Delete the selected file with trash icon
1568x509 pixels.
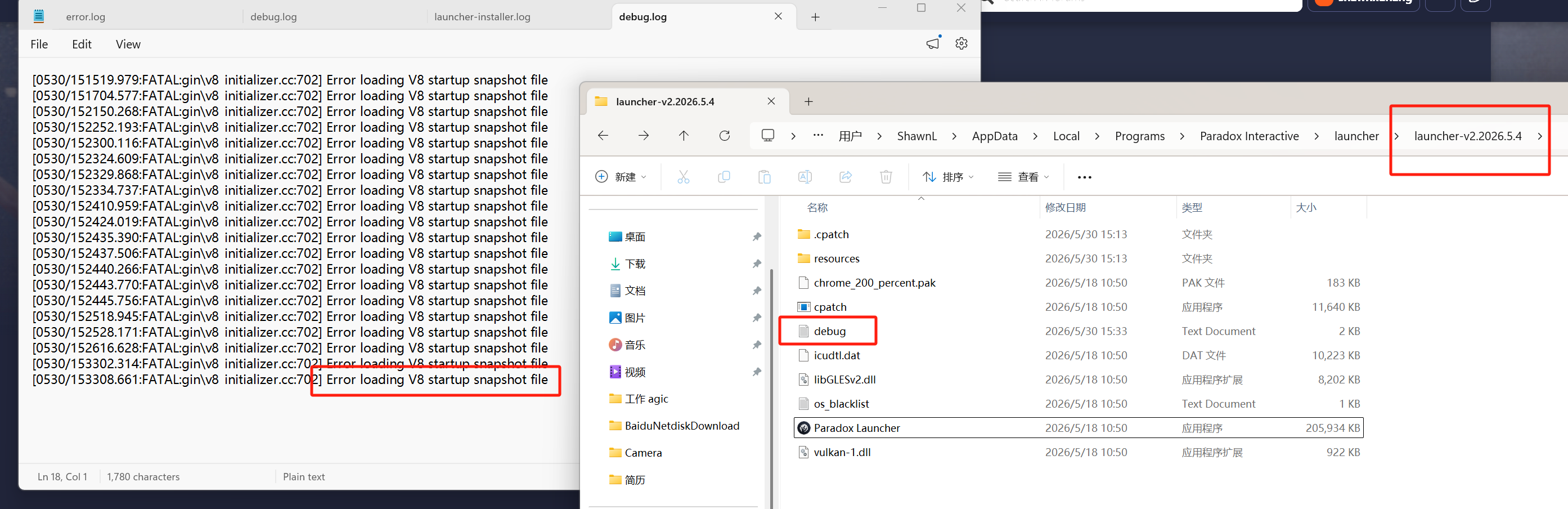(886, 177)
